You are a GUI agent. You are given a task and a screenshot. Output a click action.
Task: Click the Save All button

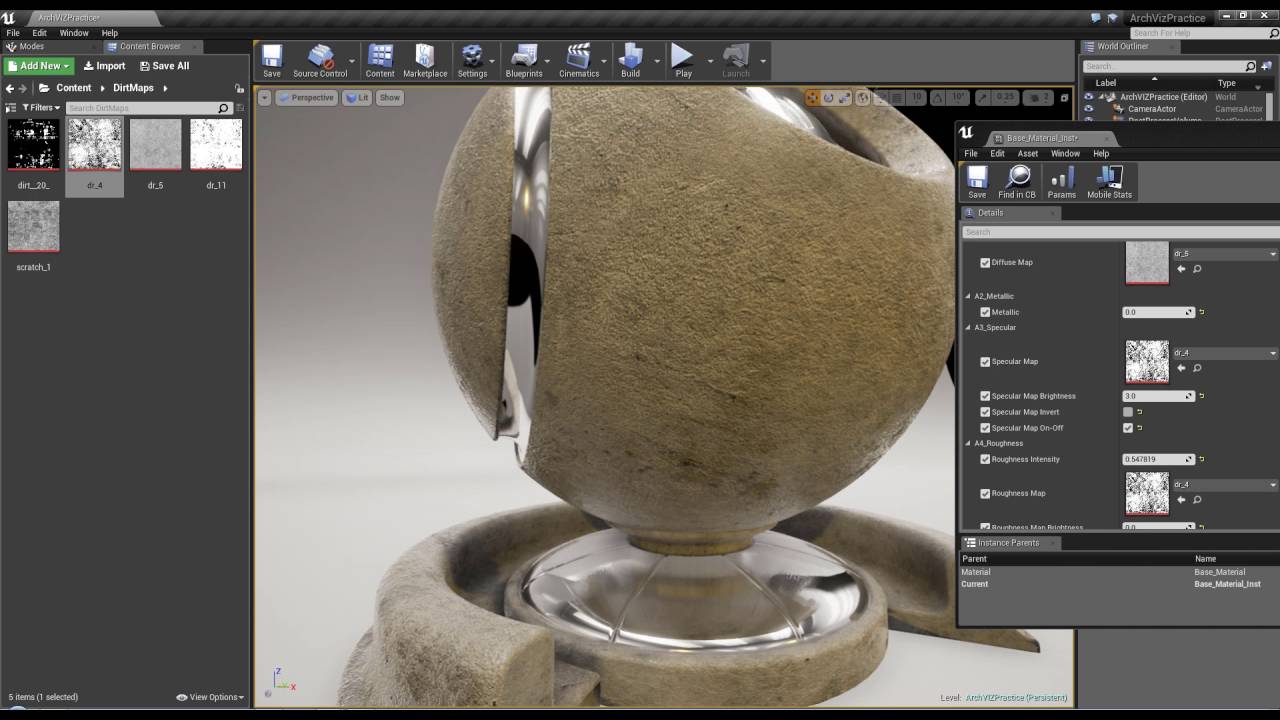tap(164, 66)
